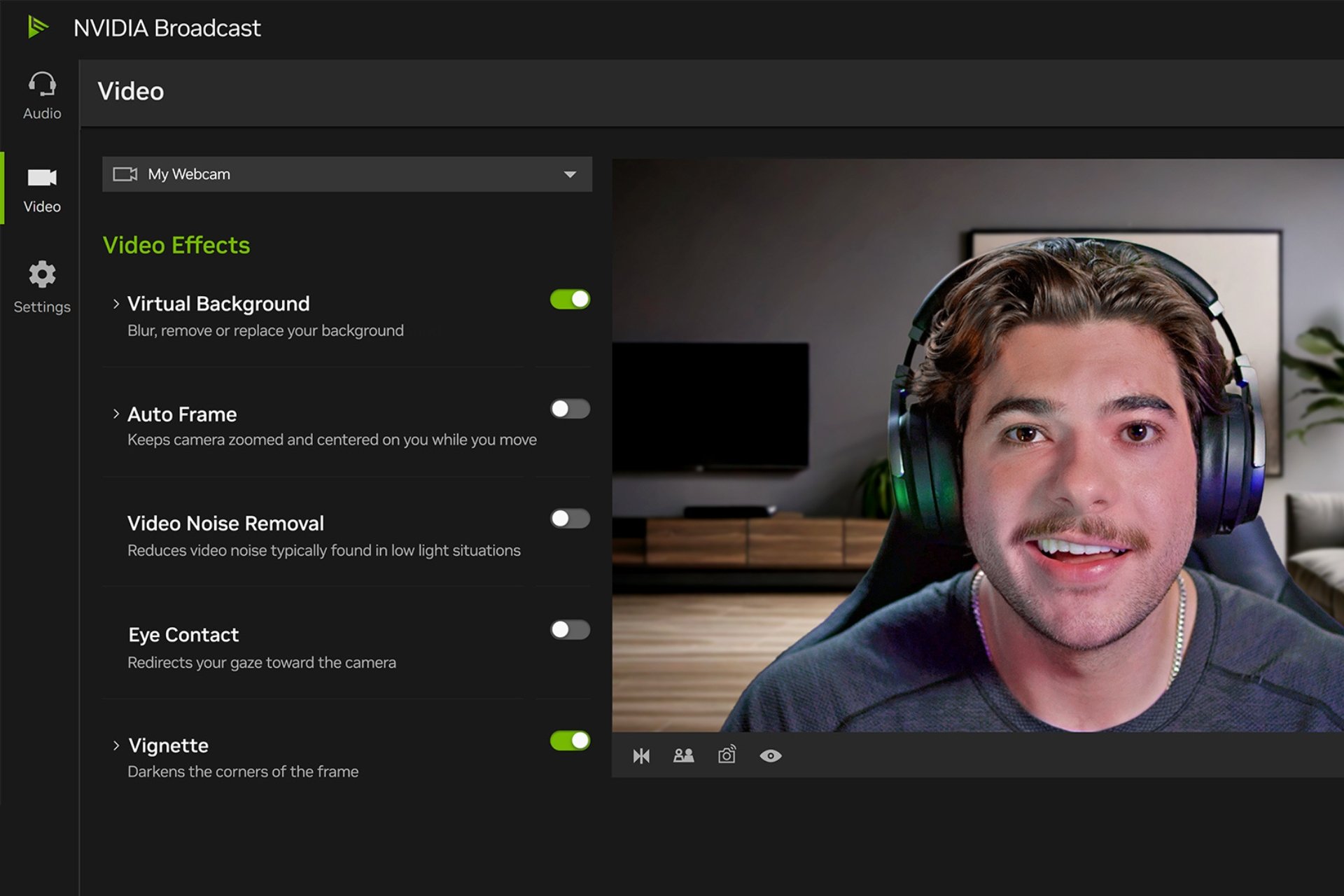Open the My Webcam dropdown arrow

coord(570,174)
